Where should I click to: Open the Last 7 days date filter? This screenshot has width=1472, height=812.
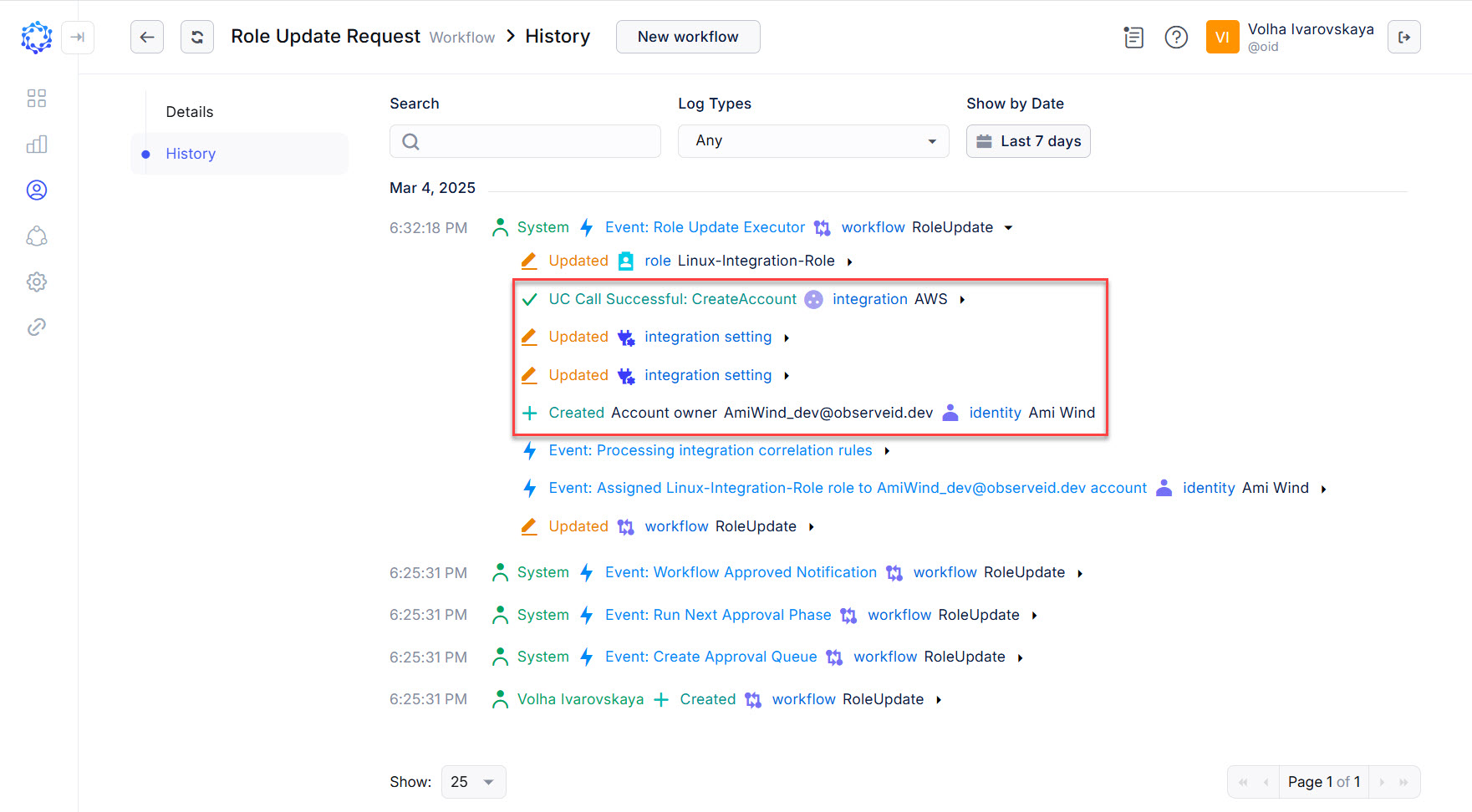(1028, 141)
